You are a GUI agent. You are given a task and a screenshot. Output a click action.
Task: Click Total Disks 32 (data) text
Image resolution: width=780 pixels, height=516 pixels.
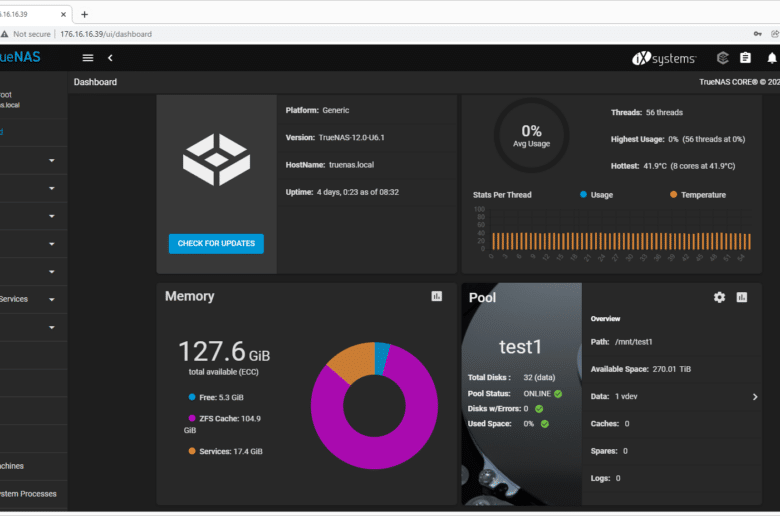(x=511, y=377)
